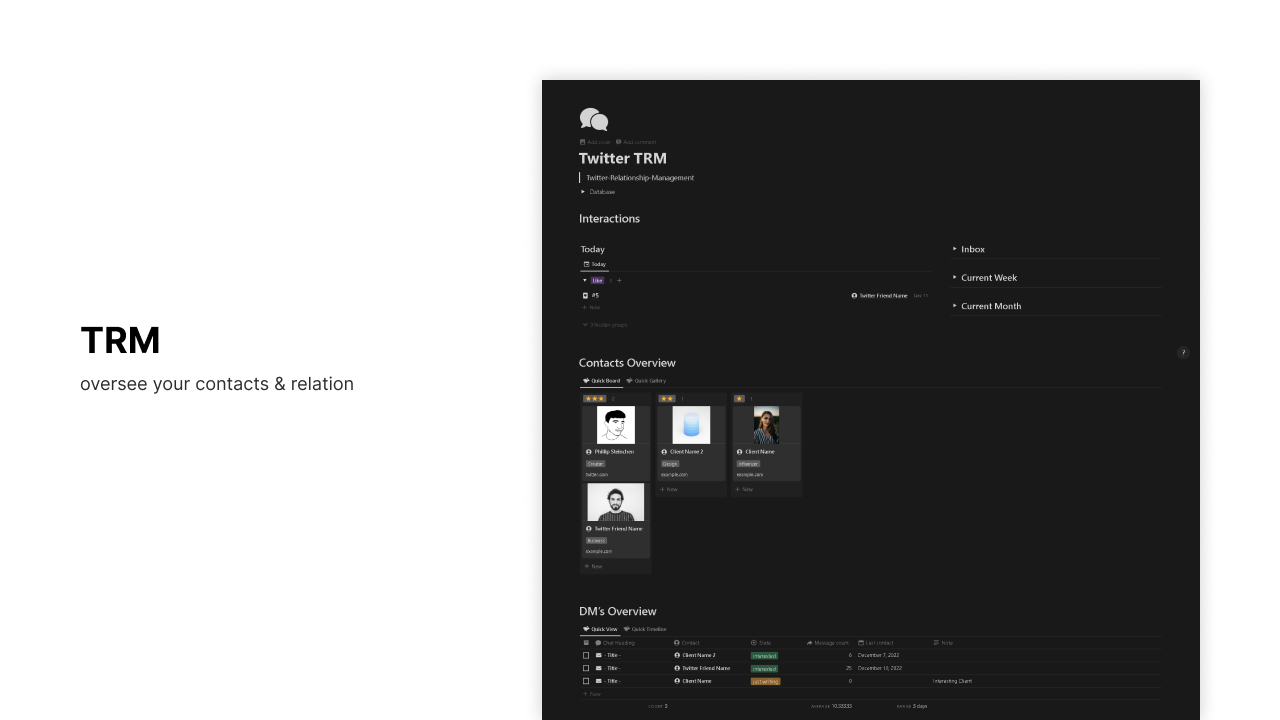Click the Note column header

point(943,643)
